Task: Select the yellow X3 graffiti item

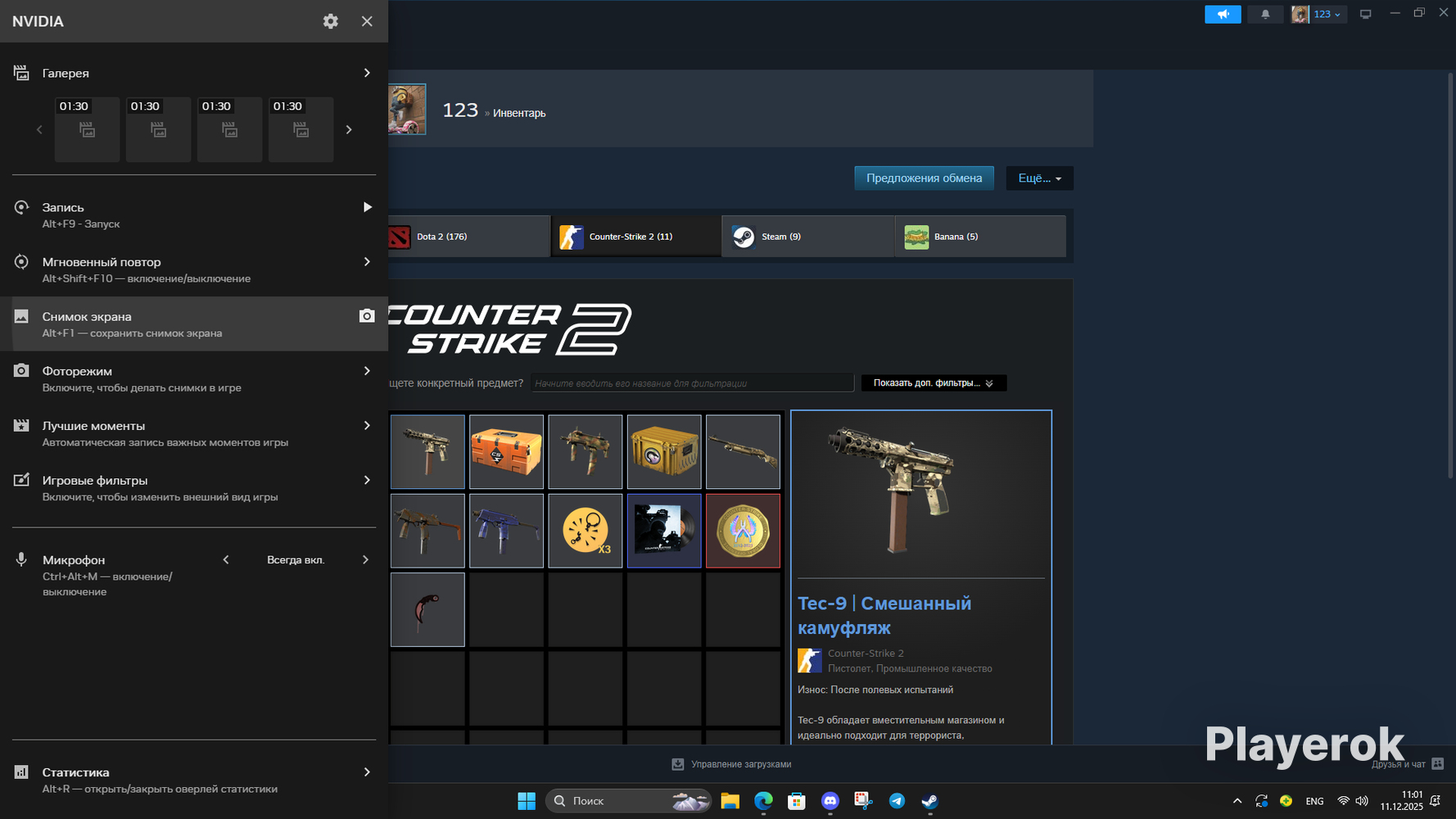Action: tap(585, 531)
